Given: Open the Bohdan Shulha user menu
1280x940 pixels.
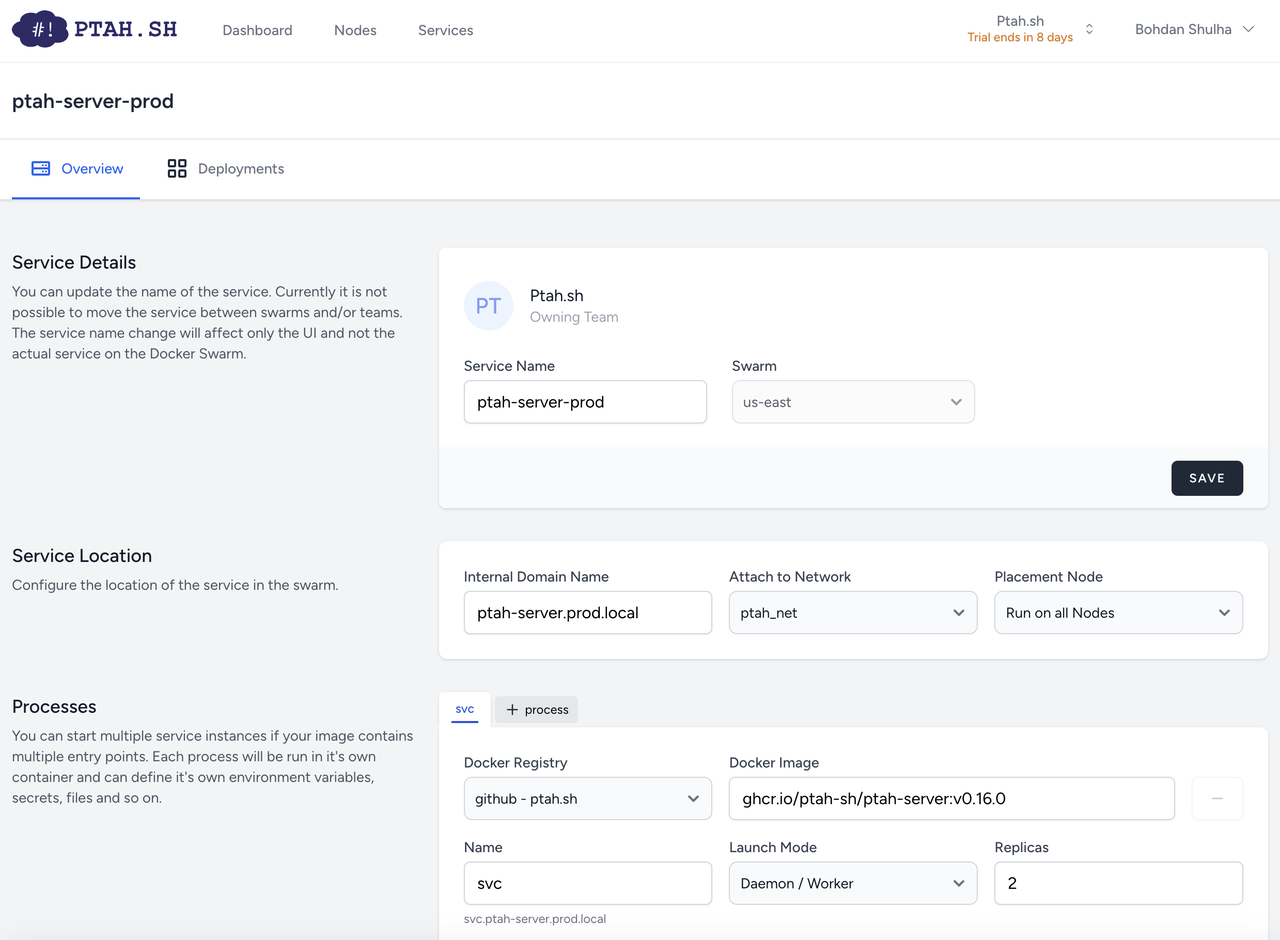Looking at the screenshot, I should pos(1194,30).
